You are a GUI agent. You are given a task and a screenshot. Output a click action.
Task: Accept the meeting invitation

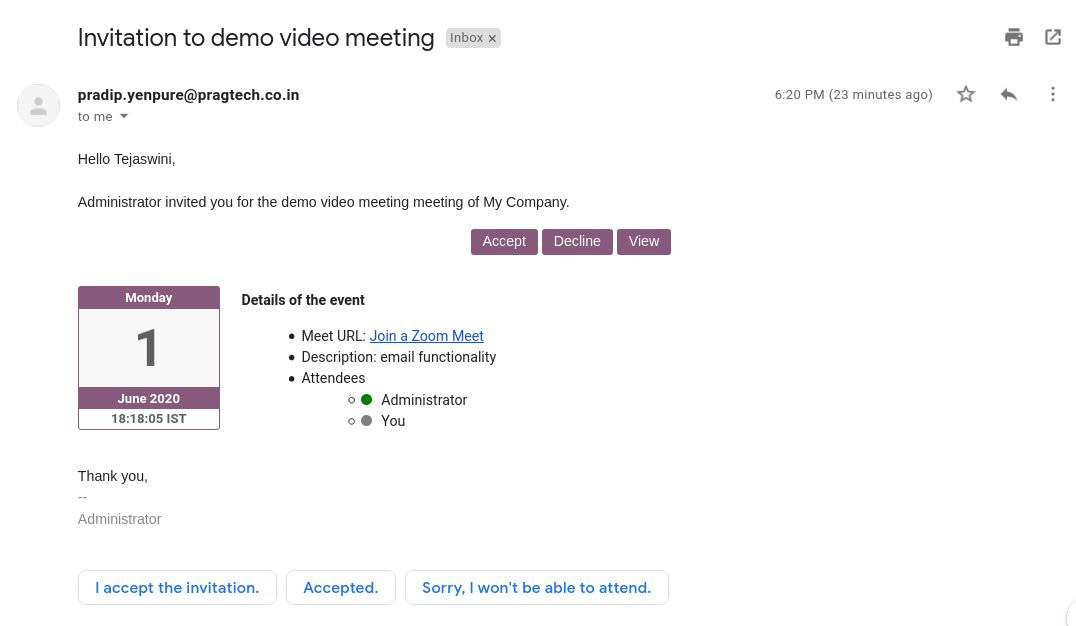504,242
